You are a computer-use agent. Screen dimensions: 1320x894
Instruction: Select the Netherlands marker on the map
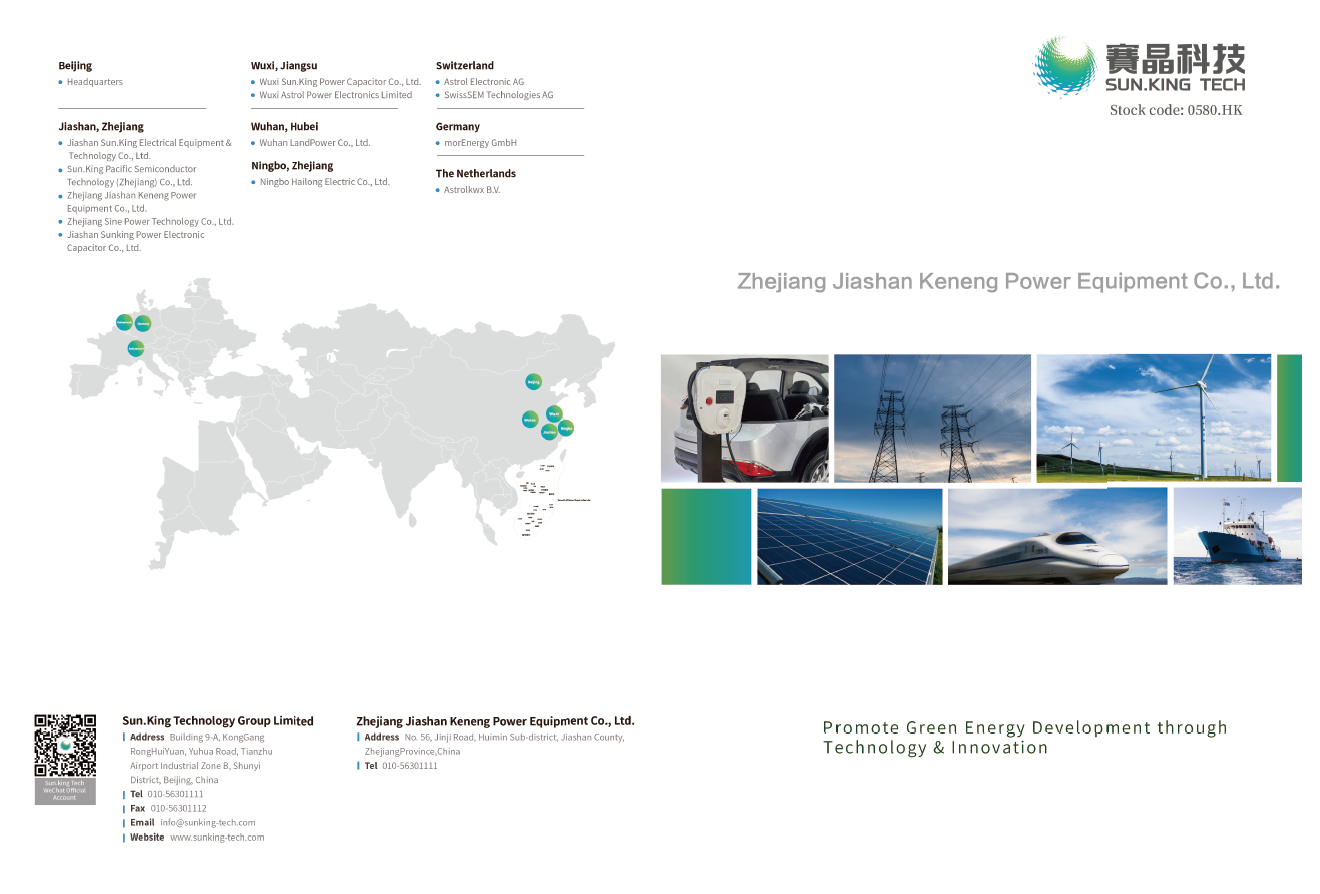[x=124, y=322]
